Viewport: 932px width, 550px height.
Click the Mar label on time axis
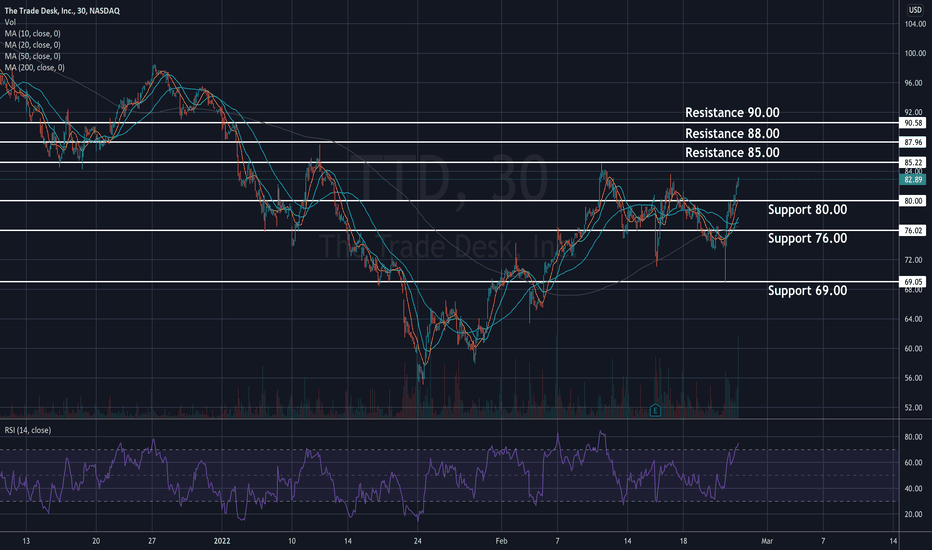tap(767, 541)
